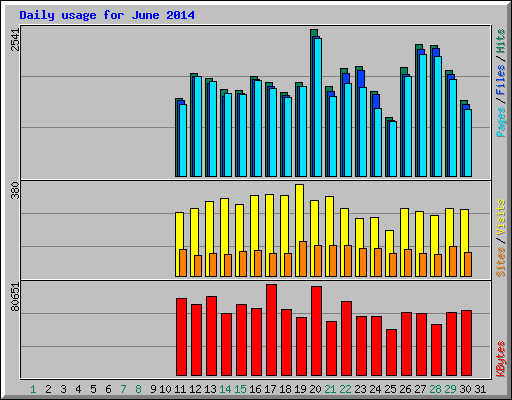Click the 80651 y-axis maximum label
This screenshot has height=400, width=512.
(15, 297)
